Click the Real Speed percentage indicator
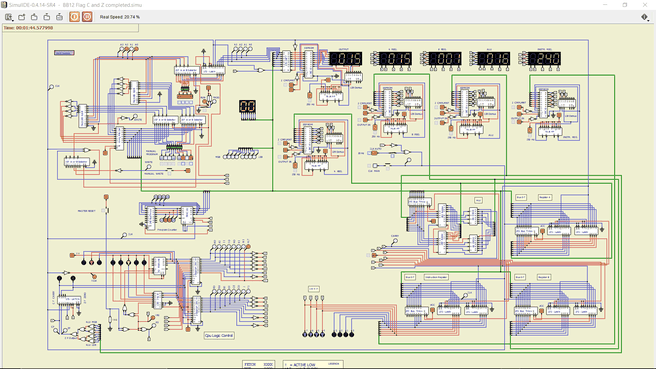The image size is (656, 369). pyautogui.click(x=120, y=17)
